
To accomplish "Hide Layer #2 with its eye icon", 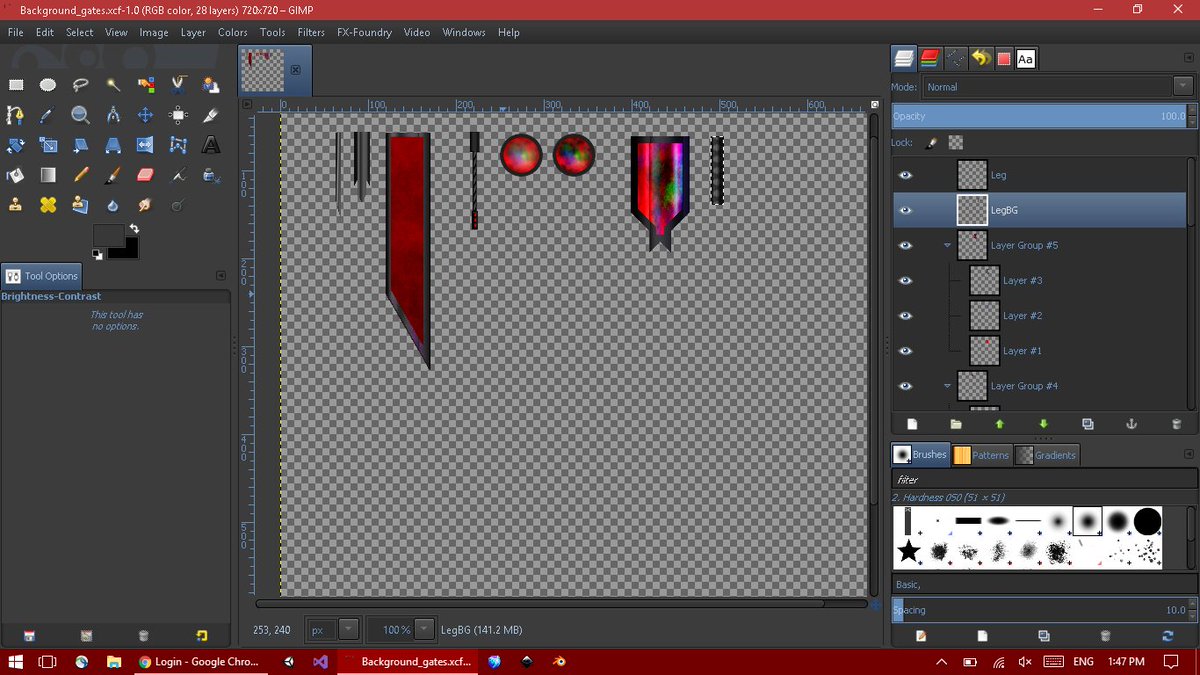I will coord(906,316).
